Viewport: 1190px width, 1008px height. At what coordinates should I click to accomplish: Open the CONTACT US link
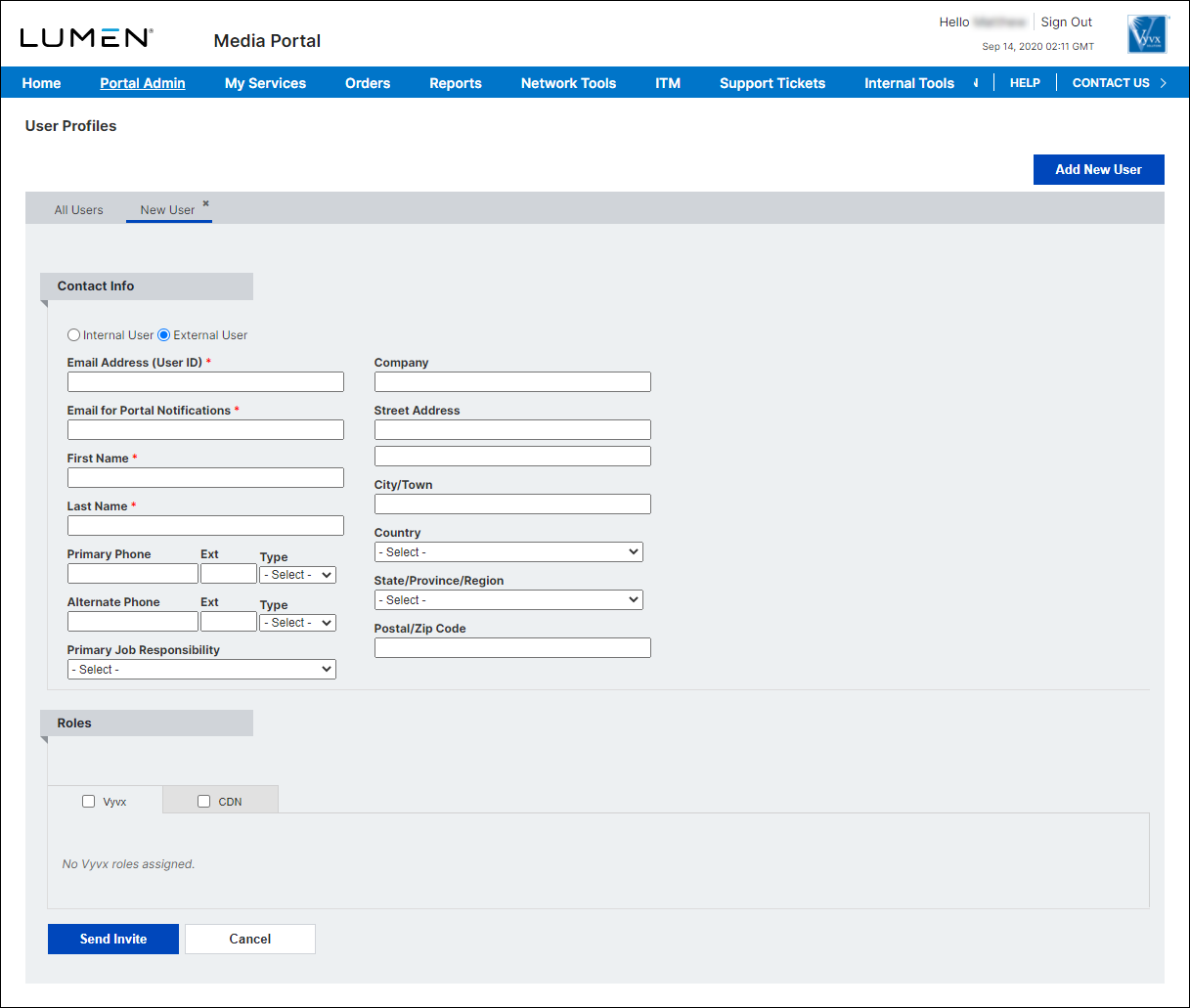(x=1111, y=83)
